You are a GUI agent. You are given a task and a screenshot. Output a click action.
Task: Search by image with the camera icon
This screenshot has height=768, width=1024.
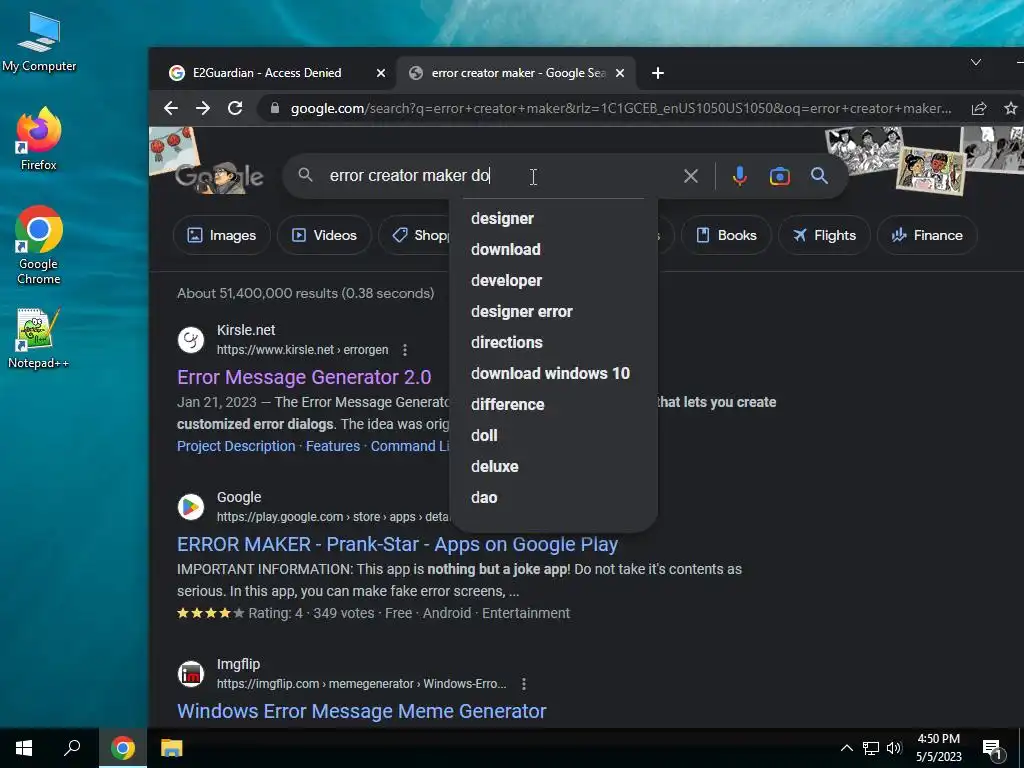(780, 176)
